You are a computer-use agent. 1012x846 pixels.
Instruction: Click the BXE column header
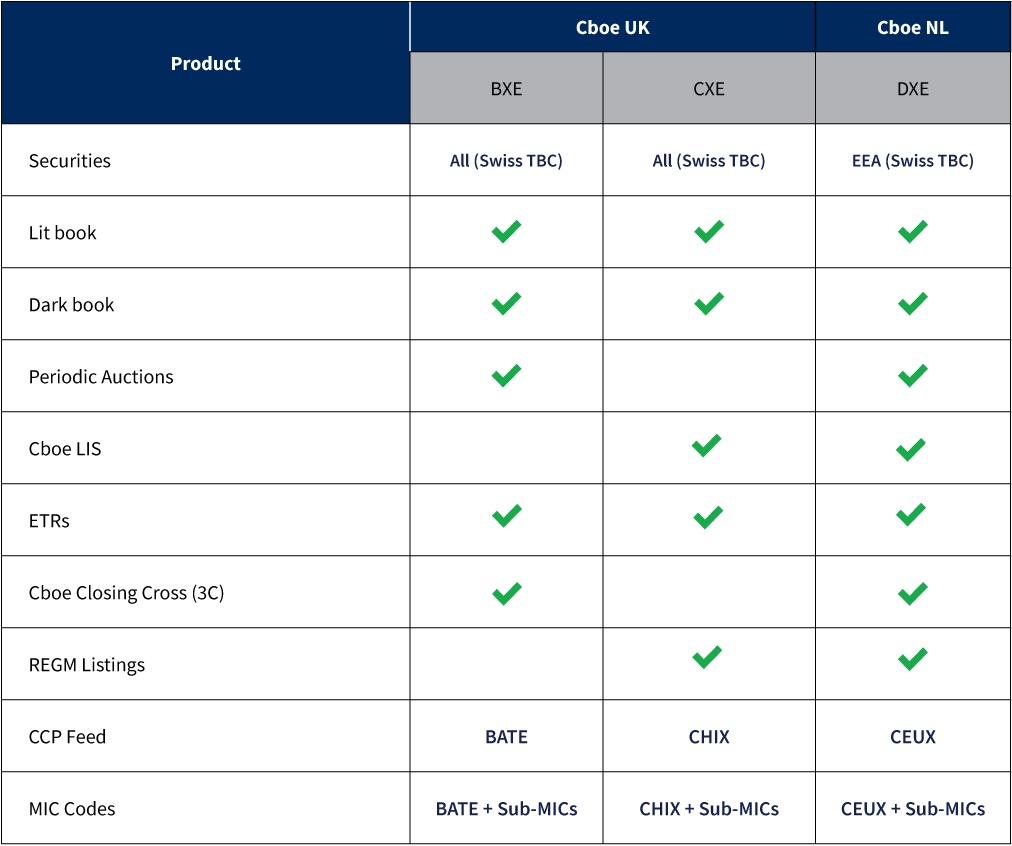506,89
